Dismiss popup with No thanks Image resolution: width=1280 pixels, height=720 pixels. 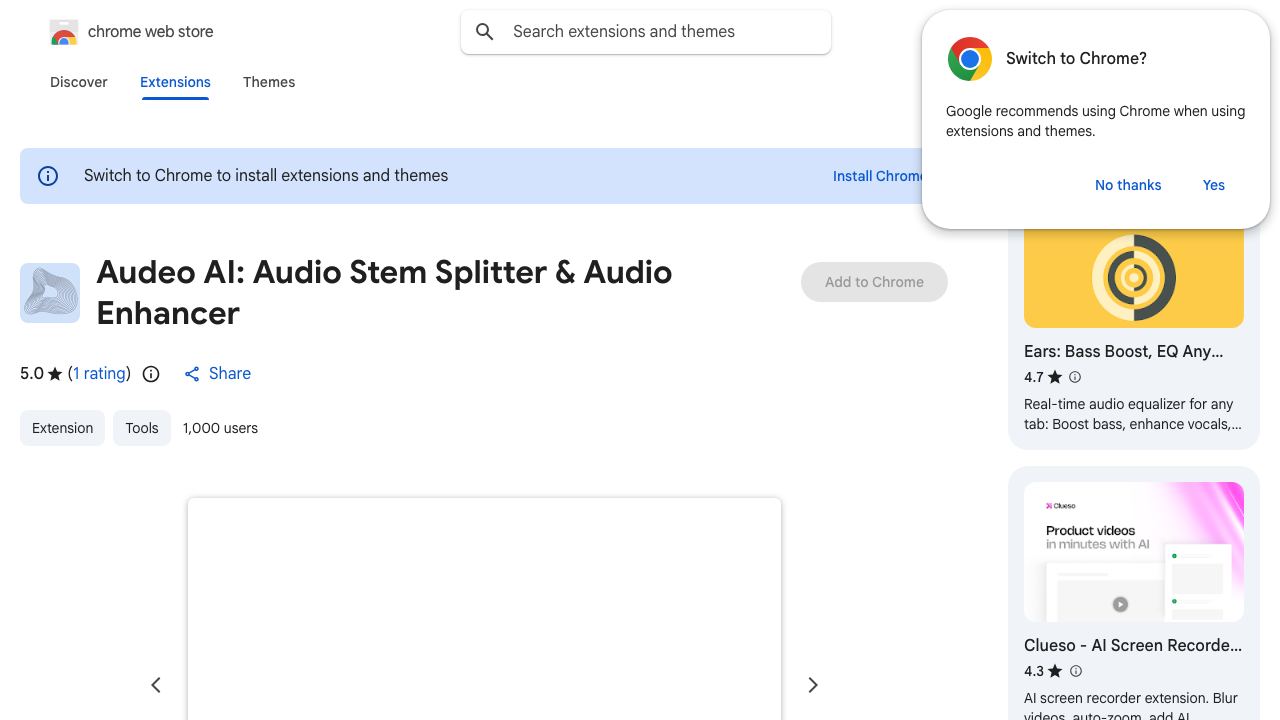point(1128,185)
